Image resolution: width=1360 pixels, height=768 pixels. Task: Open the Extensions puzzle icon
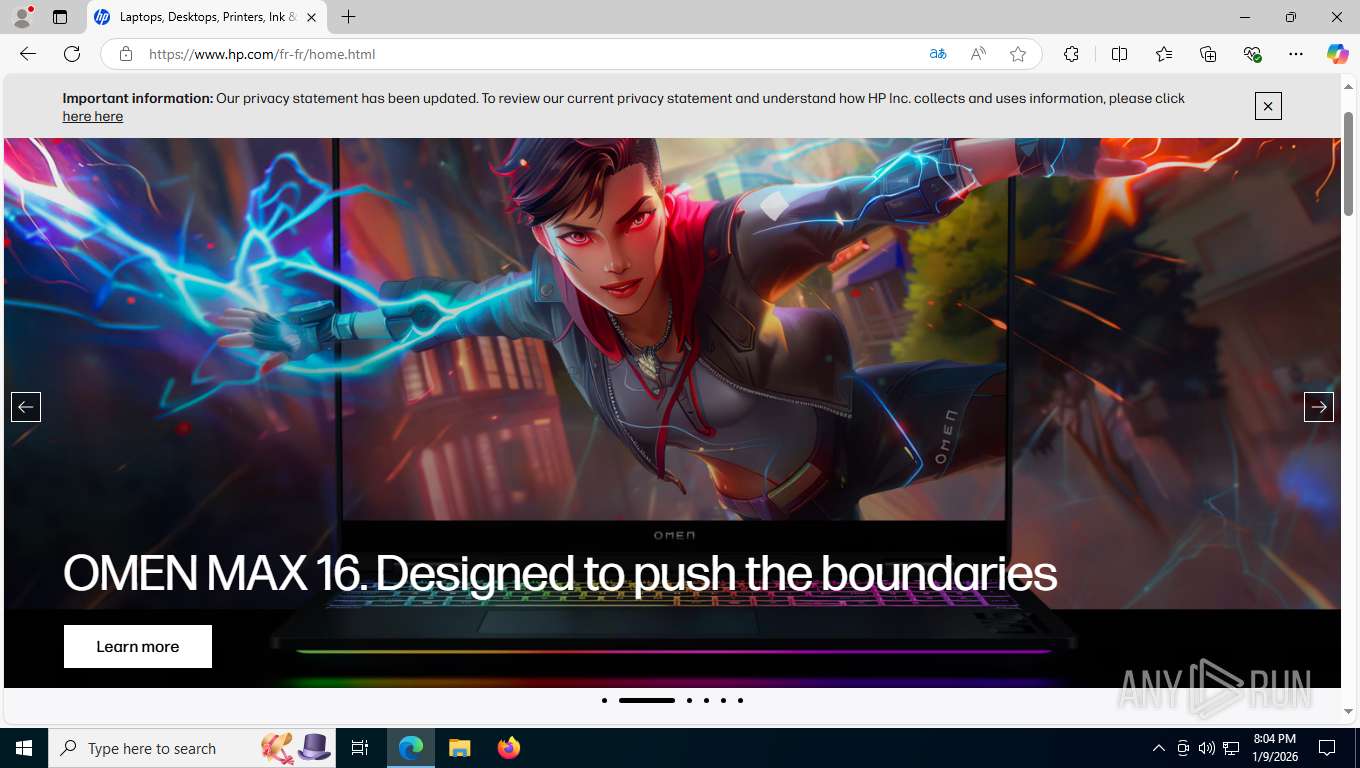[1071, 54]
